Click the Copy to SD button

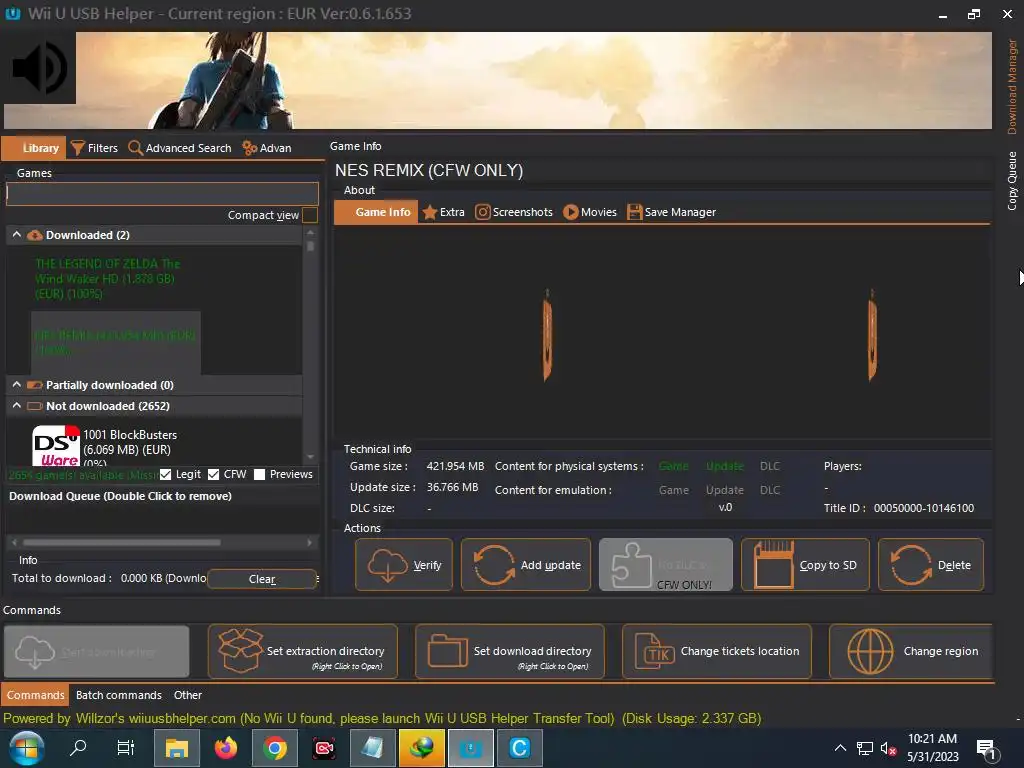(805, 565)
